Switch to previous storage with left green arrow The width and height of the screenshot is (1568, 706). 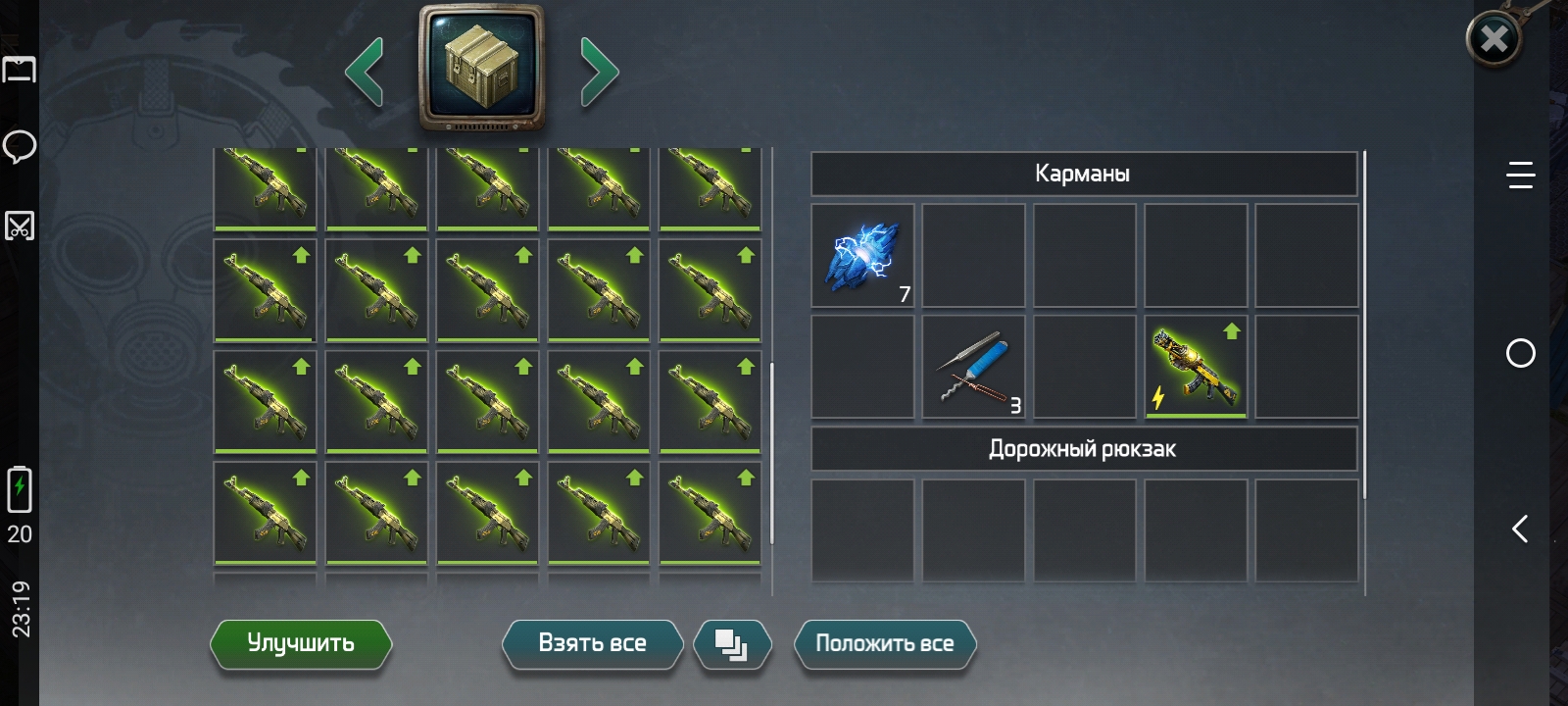(365, 72)
